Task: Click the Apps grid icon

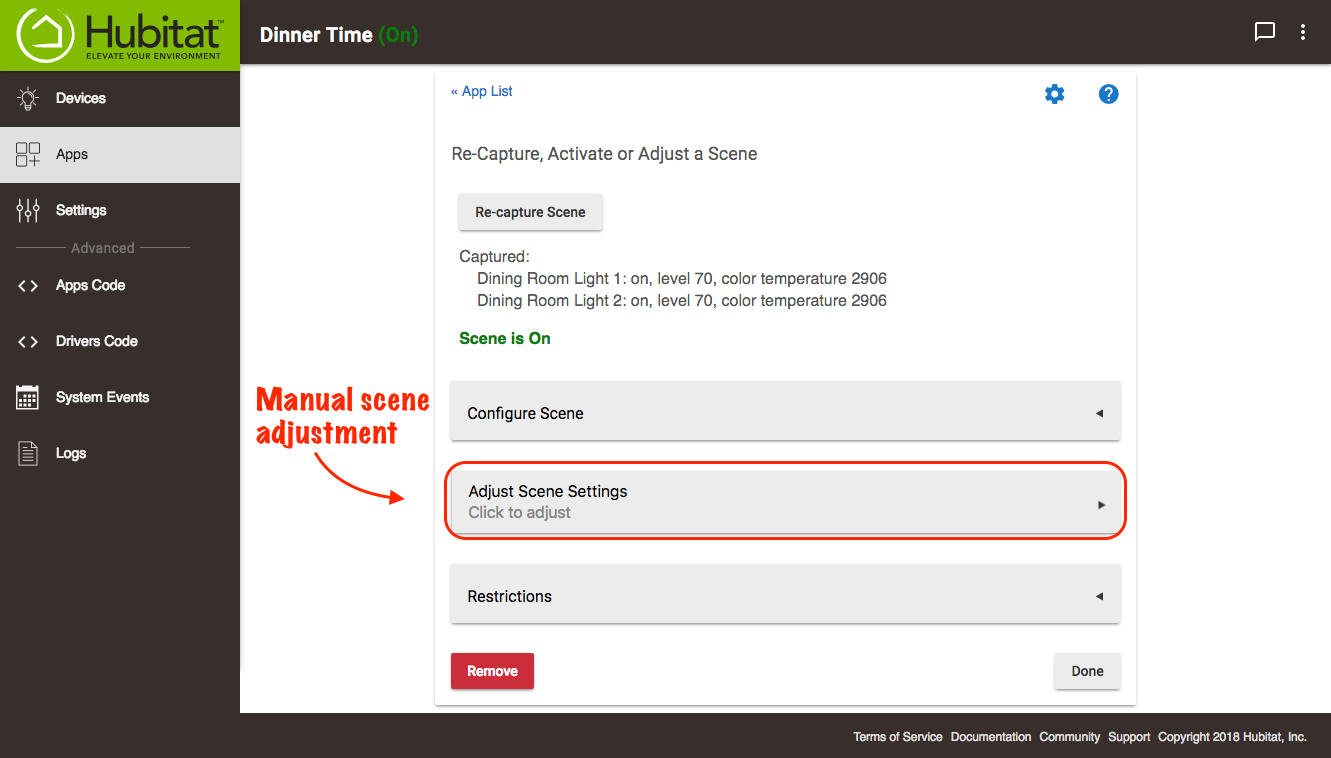Action: click(x=28, y=154)
